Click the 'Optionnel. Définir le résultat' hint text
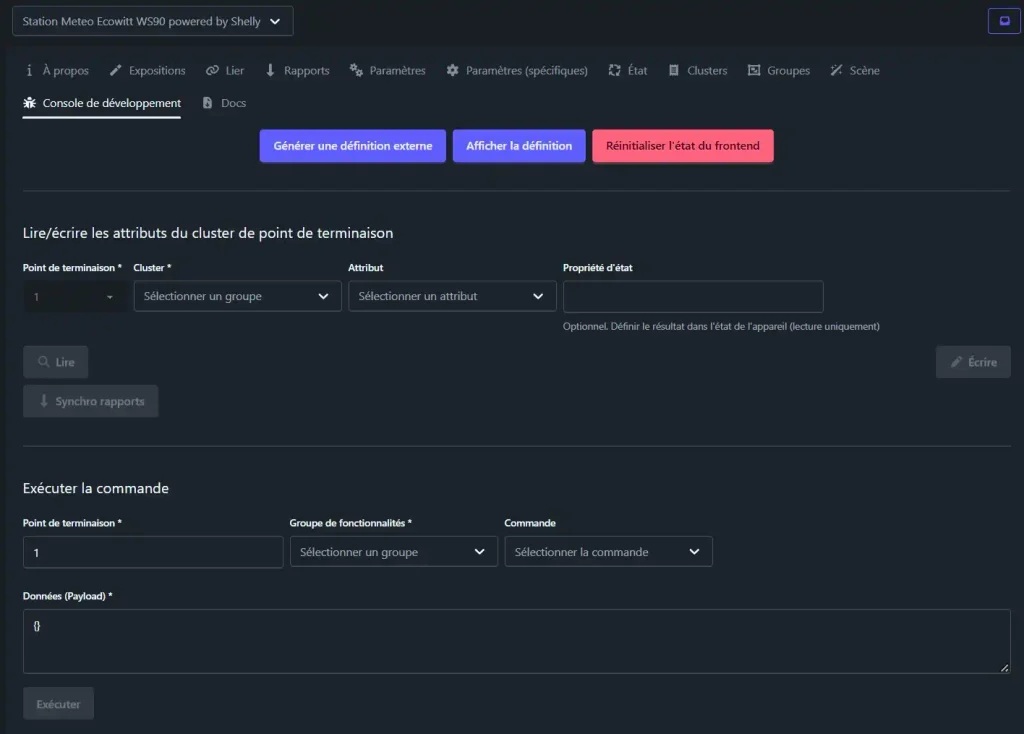 [x=721, y=327]
